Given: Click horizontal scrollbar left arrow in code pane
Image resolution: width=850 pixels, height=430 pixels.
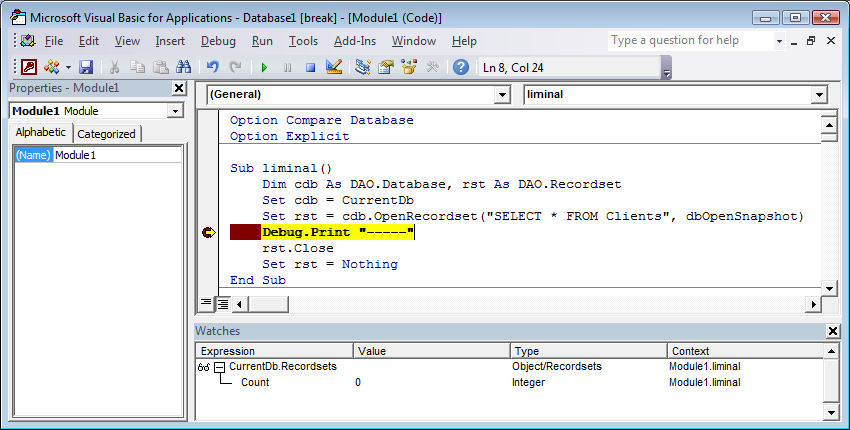Looking at the screenshot, I should point(240,304).
